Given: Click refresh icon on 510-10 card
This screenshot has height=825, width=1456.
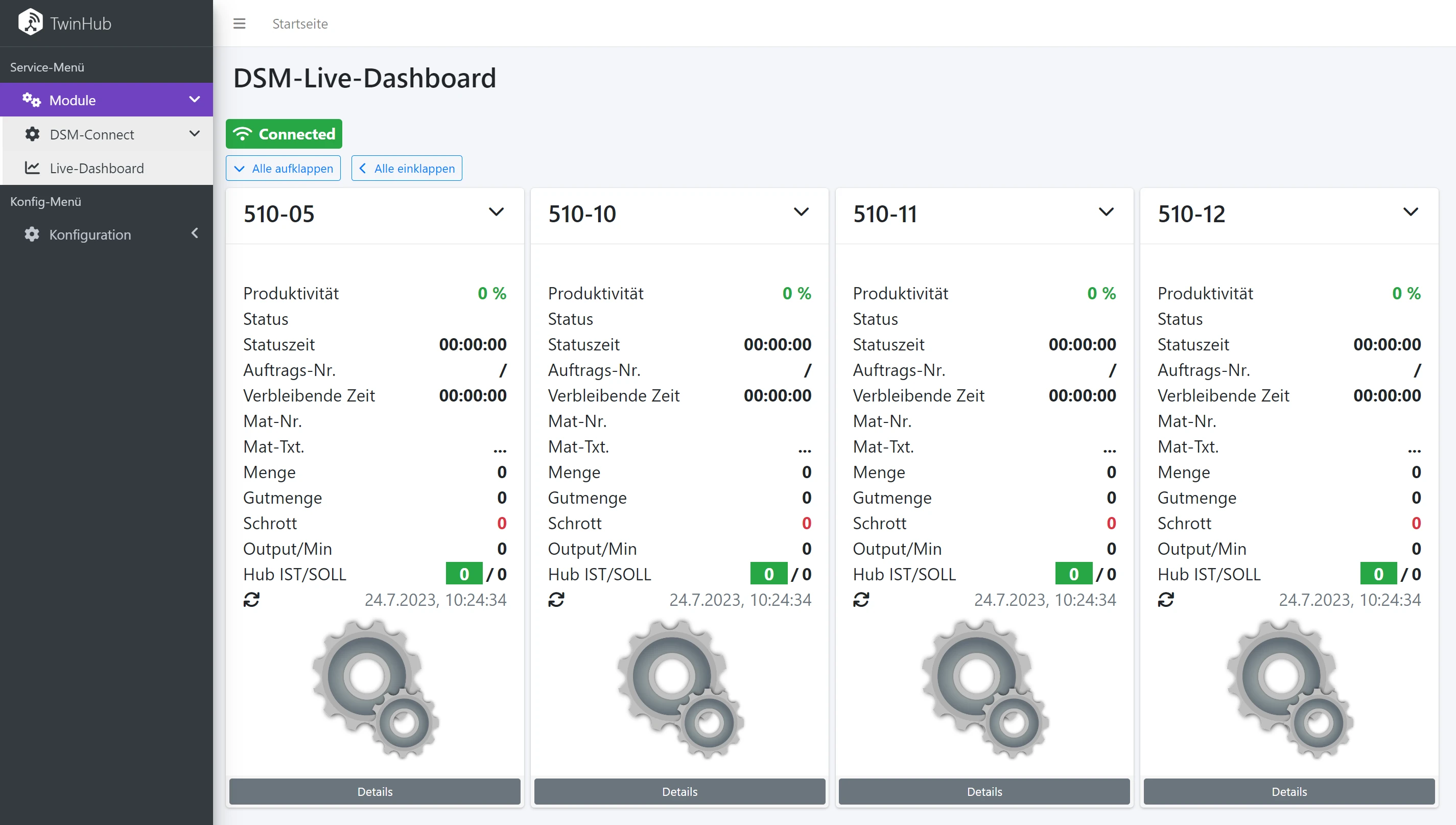Looking at the screenshot, I should click(556, 600).
